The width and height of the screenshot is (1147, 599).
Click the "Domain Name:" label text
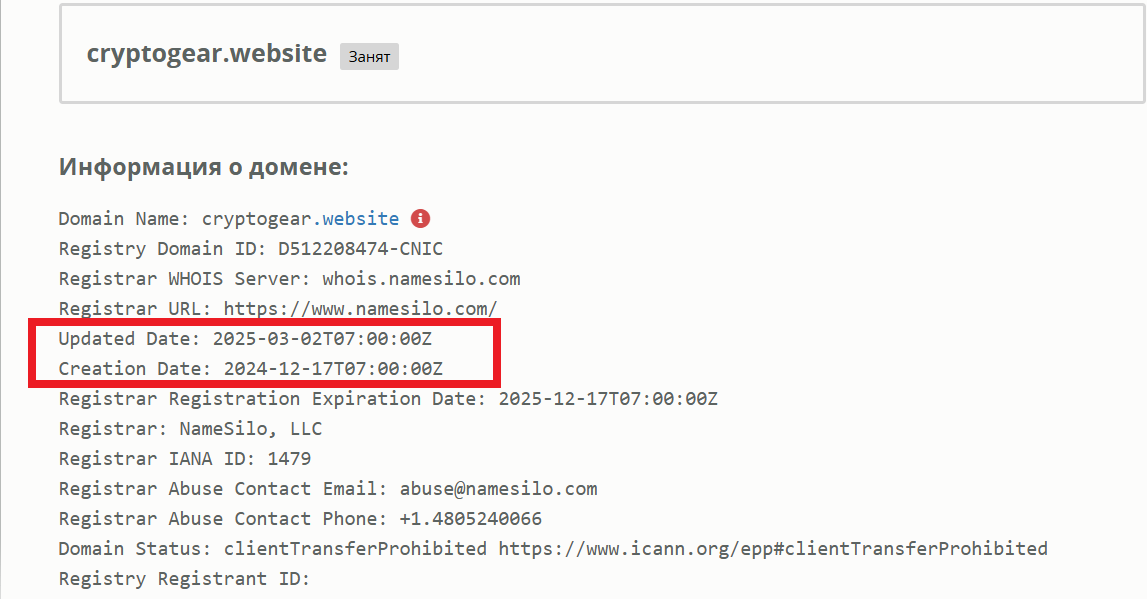point(124,219)
